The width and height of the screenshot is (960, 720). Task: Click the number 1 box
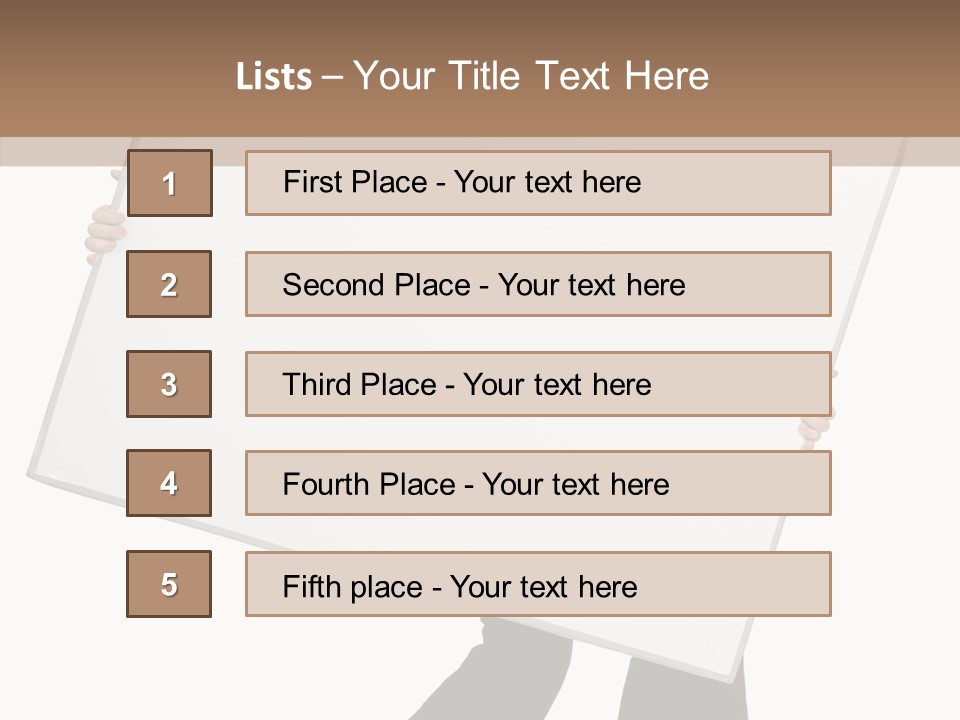click(x=169, y=183)
